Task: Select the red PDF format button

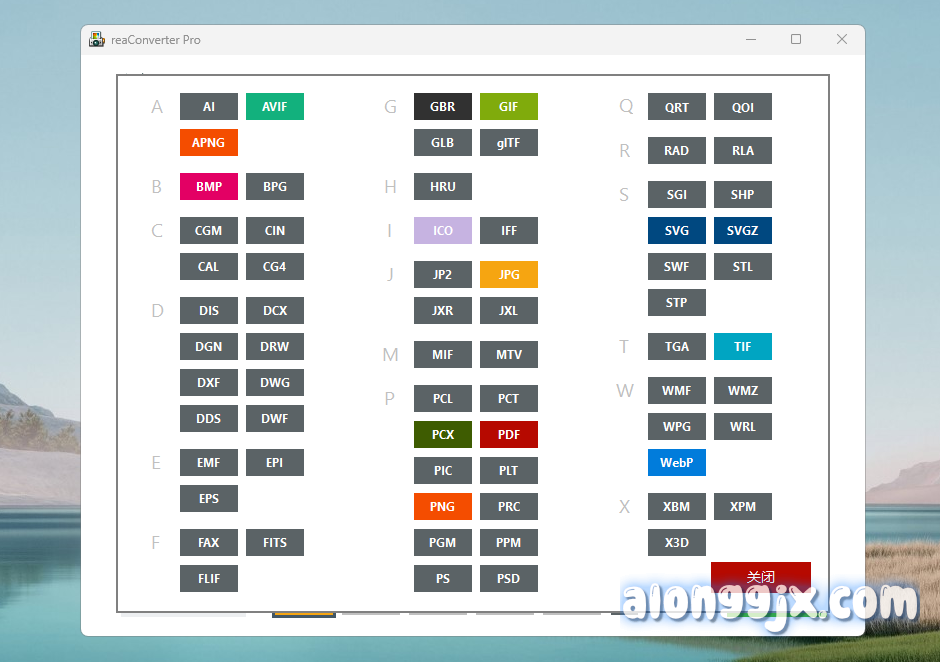Action: click(x=508, y=435)
